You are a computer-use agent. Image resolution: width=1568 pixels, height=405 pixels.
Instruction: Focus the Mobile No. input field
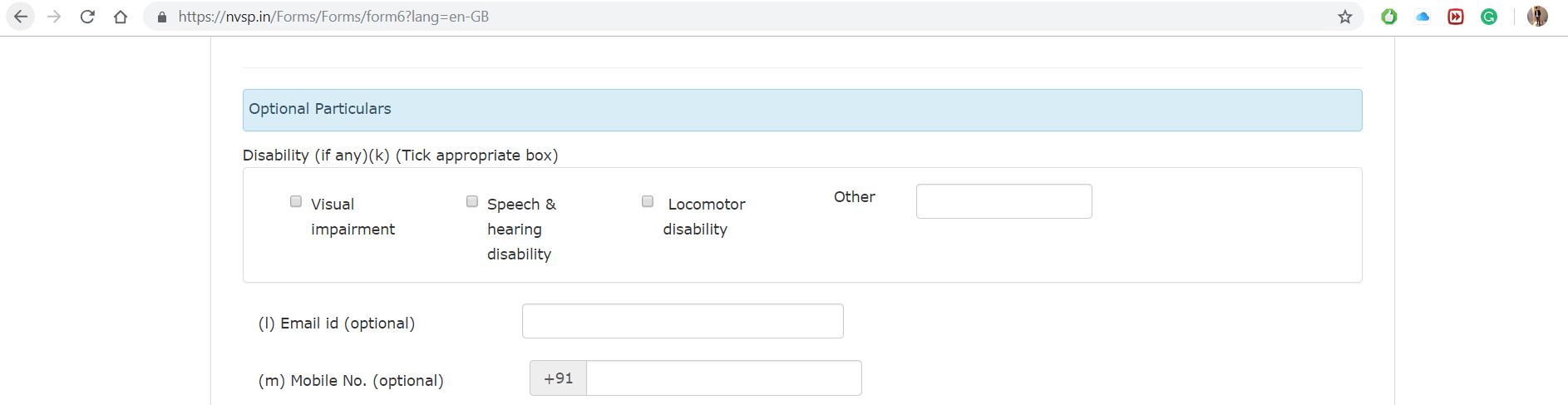[723, 378]
